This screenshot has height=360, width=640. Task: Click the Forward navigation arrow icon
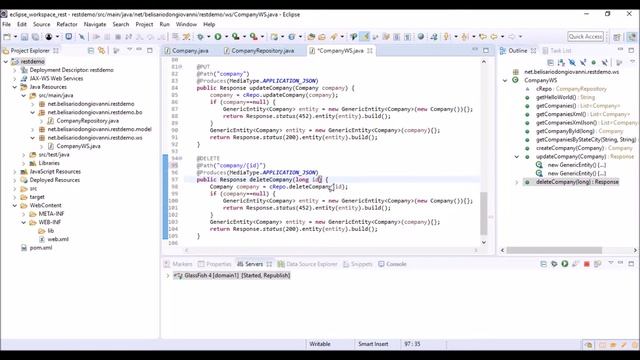[x=512, y=37]
